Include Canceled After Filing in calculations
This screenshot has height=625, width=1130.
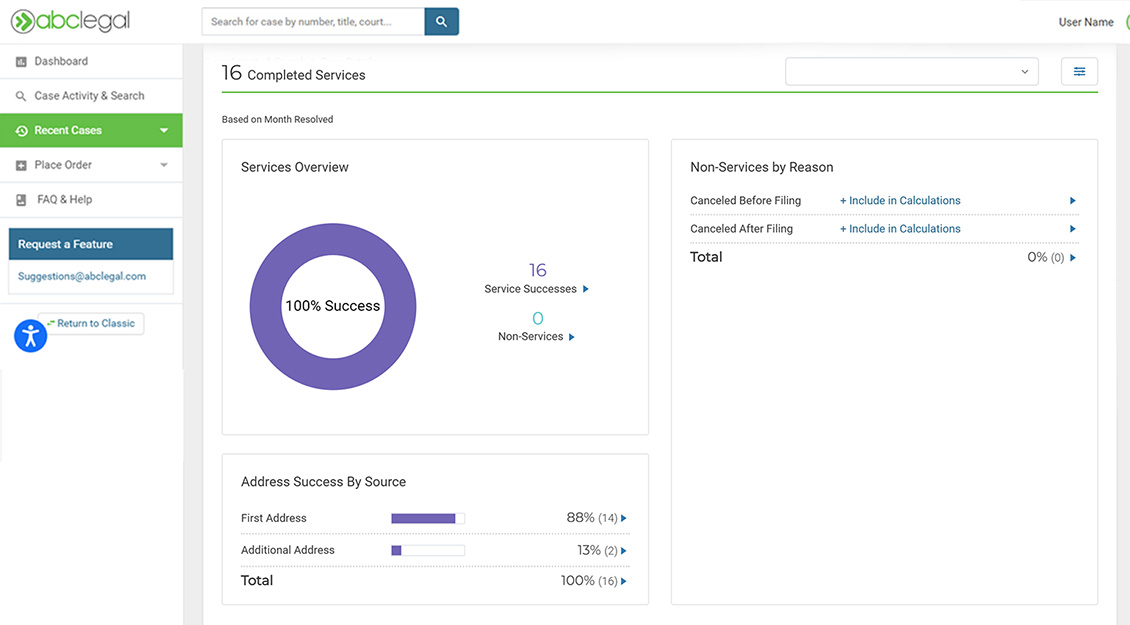click(900, 229)
